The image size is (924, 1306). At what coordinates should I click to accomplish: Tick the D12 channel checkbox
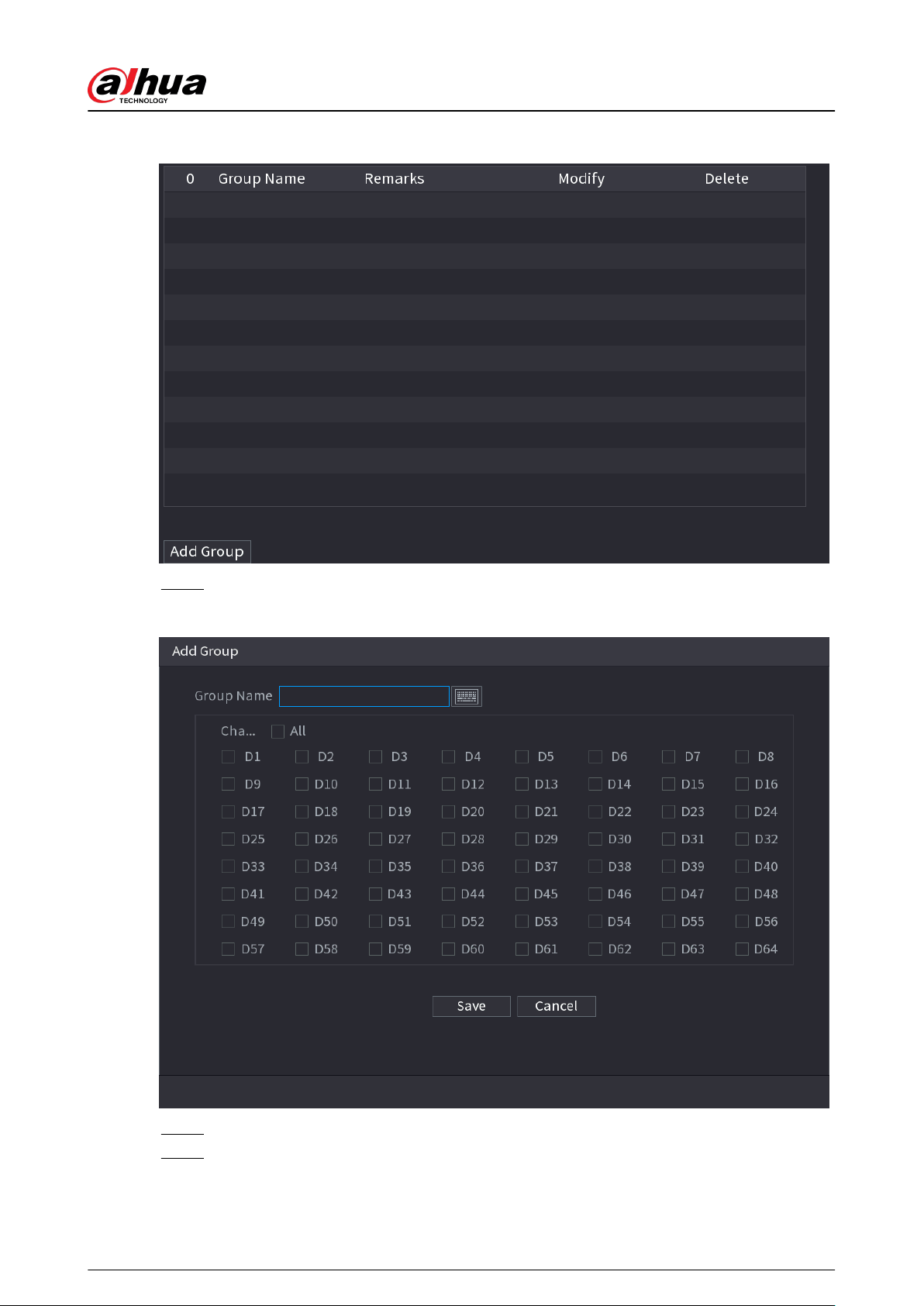pos(448,784)
